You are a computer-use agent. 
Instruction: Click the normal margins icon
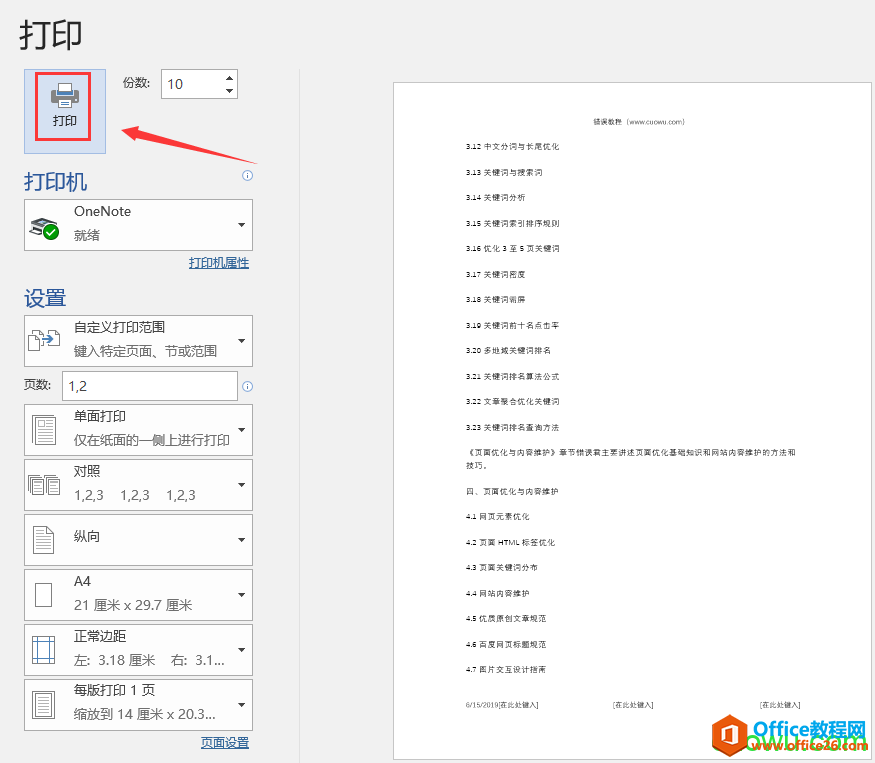tap(44, 650)
